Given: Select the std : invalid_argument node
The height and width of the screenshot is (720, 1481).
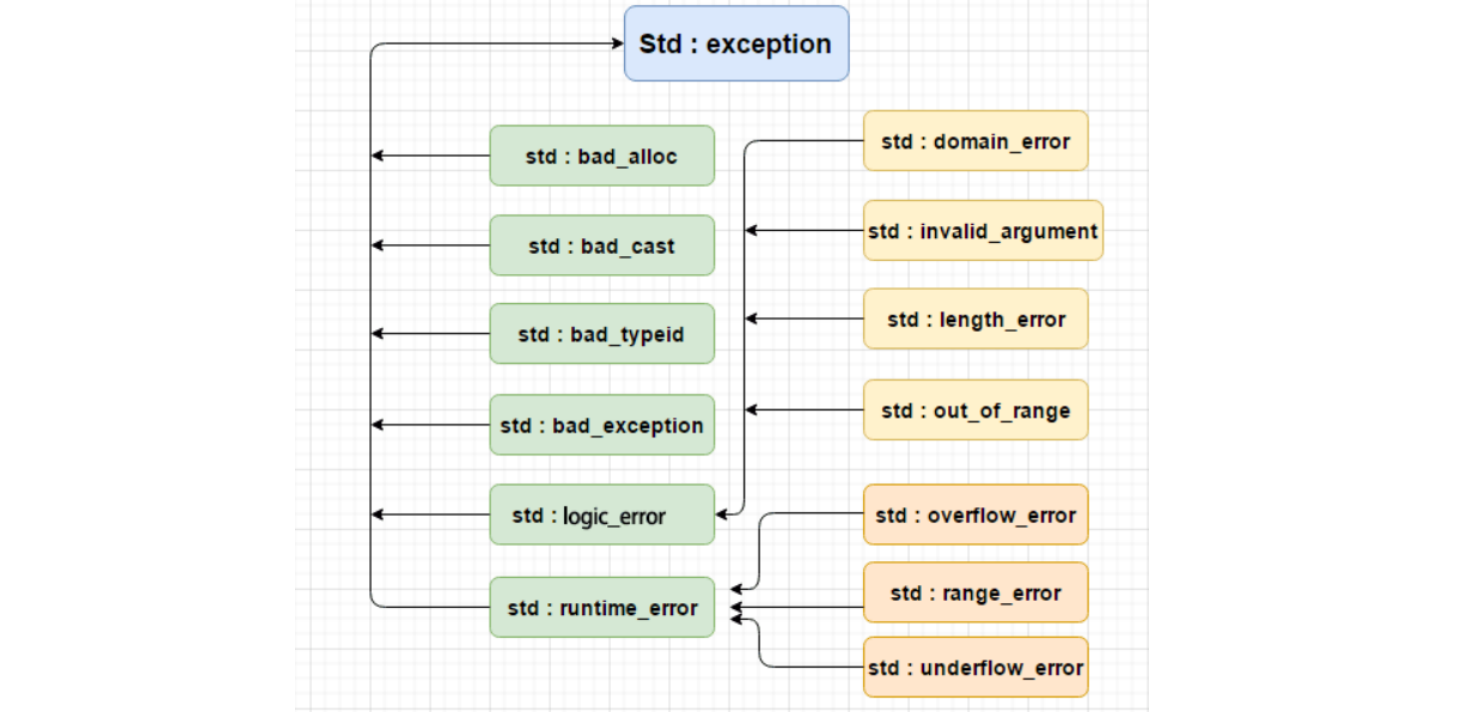Looking at the screenshot, I should click(983, 231).
